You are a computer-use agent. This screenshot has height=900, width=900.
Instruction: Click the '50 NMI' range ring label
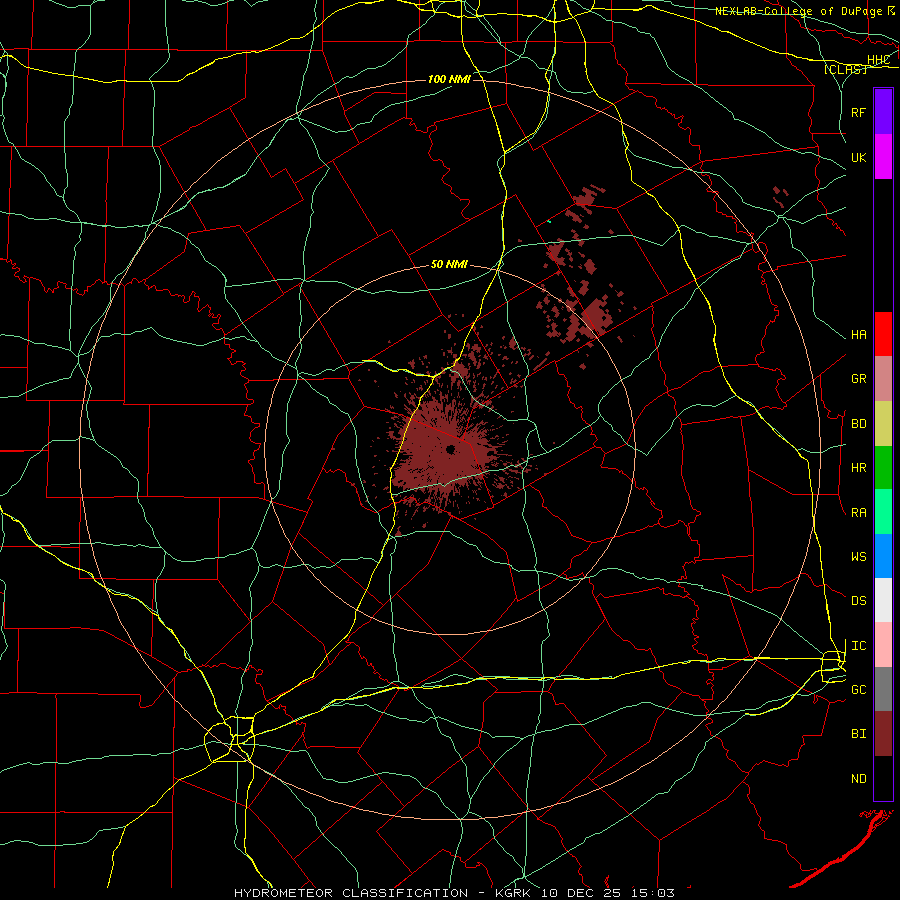tap(449, 264)
